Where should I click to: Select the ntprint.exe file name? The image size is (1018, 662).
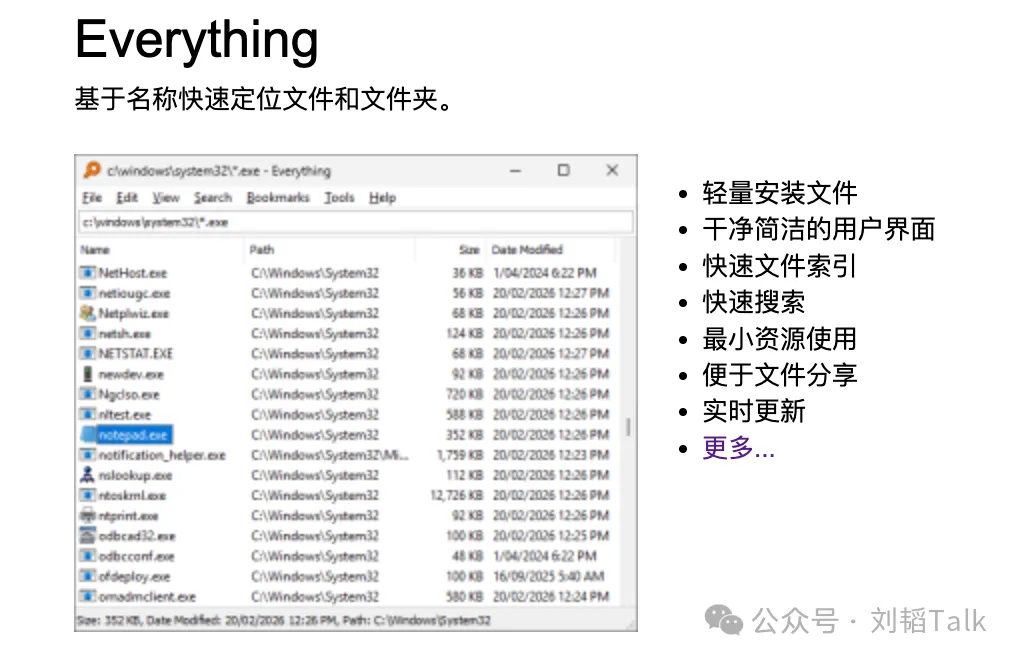129,516
